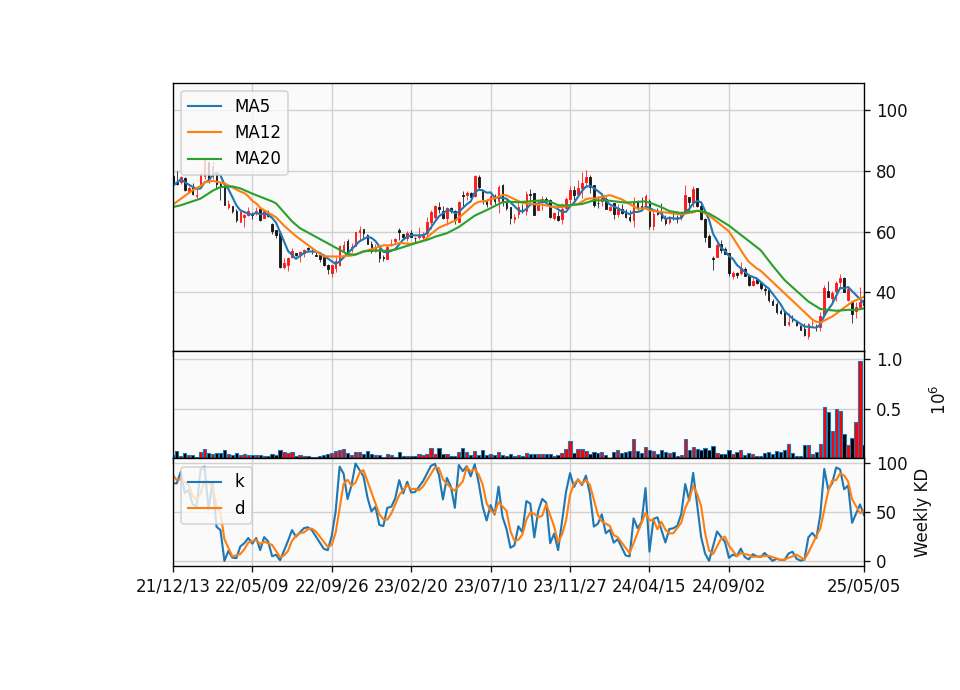Click the 22/09/26 date tick label

(332, 586)
